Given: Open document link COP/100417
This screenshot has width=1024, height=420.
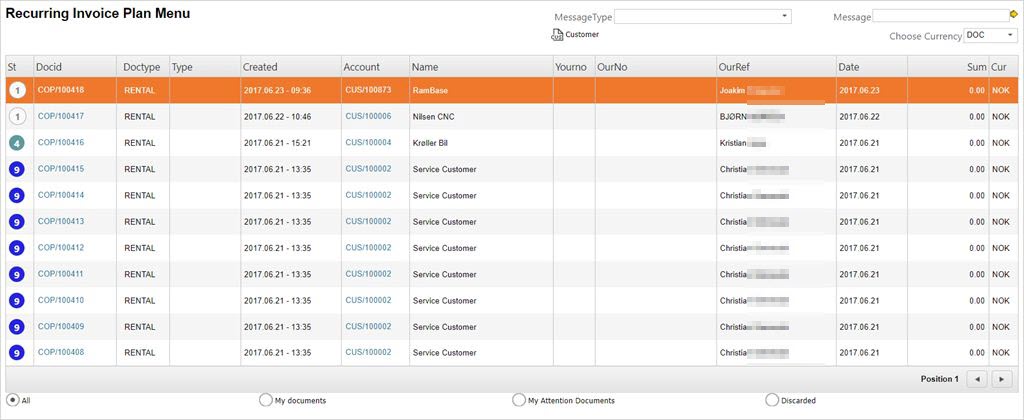Looking at the screenshot, I should pyautogui.click(x=61, y=116).
